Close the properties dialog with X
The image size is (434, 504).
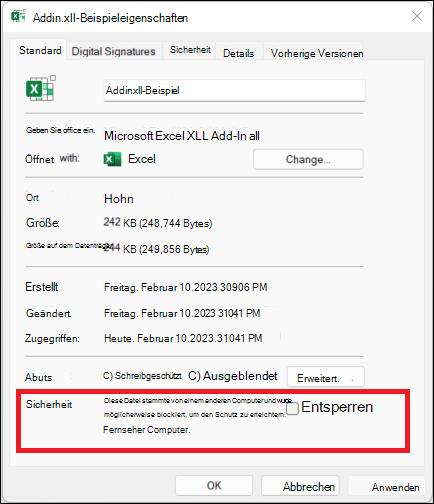pyautogui.click(x=417, y=16)
